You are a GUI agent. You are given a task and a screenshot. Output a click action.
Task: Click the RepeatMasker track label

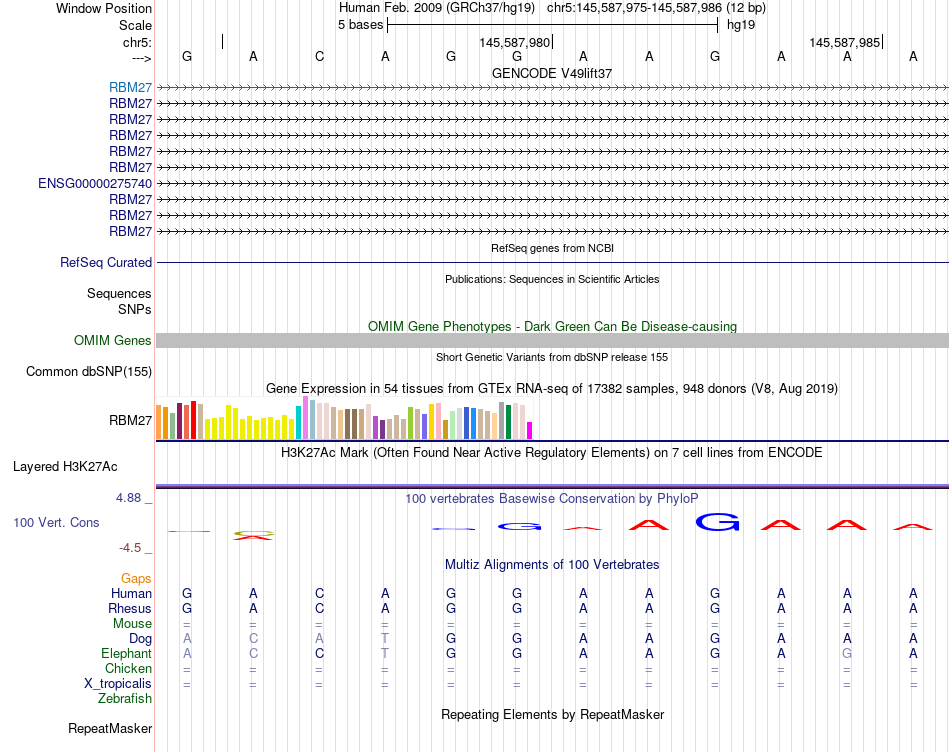(110, 728)
